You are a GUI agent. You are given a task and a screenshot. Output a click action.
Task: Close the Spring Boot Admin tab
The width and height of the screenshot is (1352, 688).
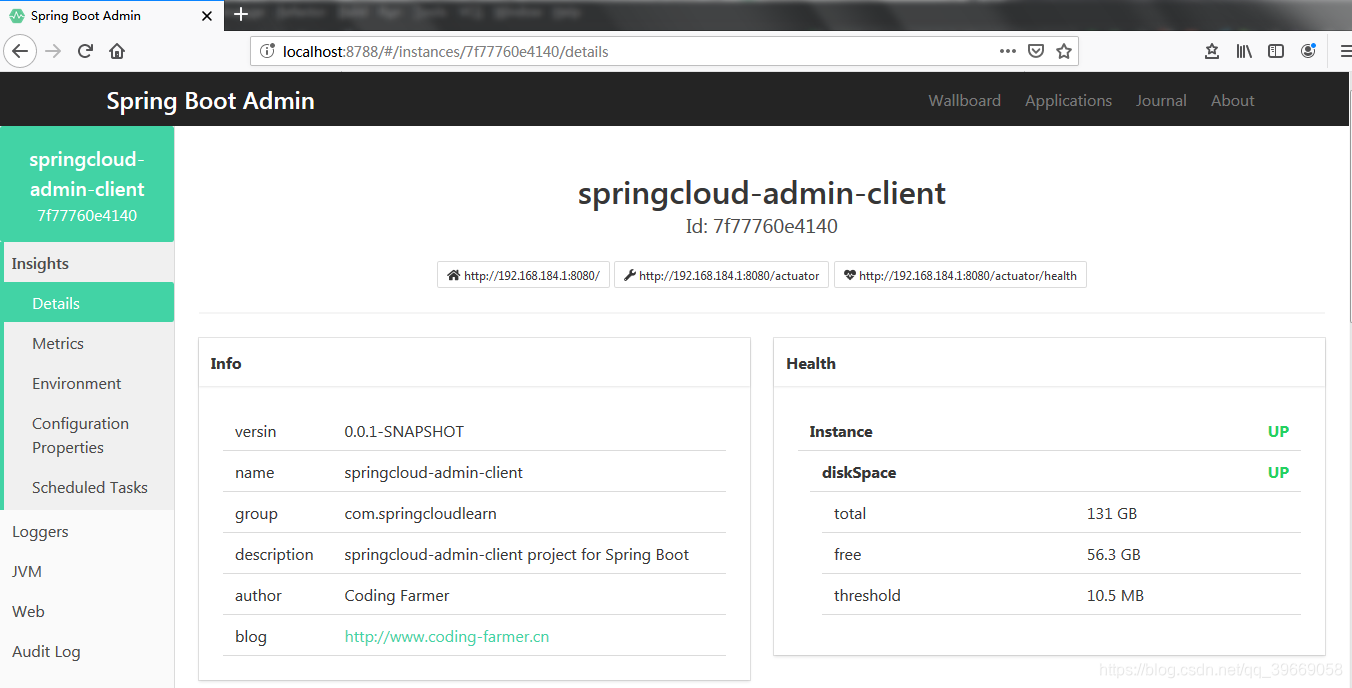click(206, 16)
